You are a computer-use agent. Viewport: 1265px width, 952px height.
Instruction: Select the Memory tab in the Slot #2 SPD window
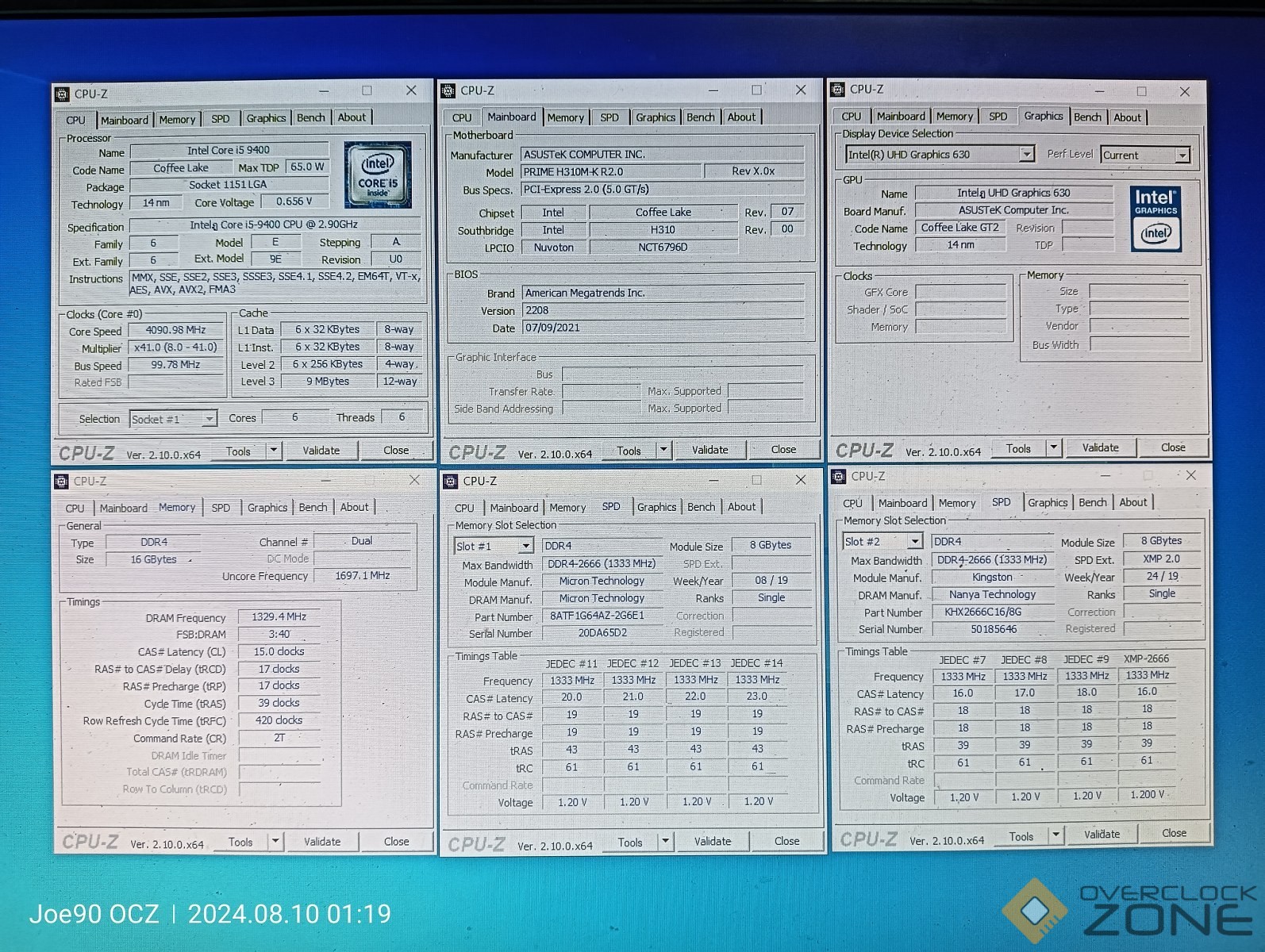click(957, 503)
